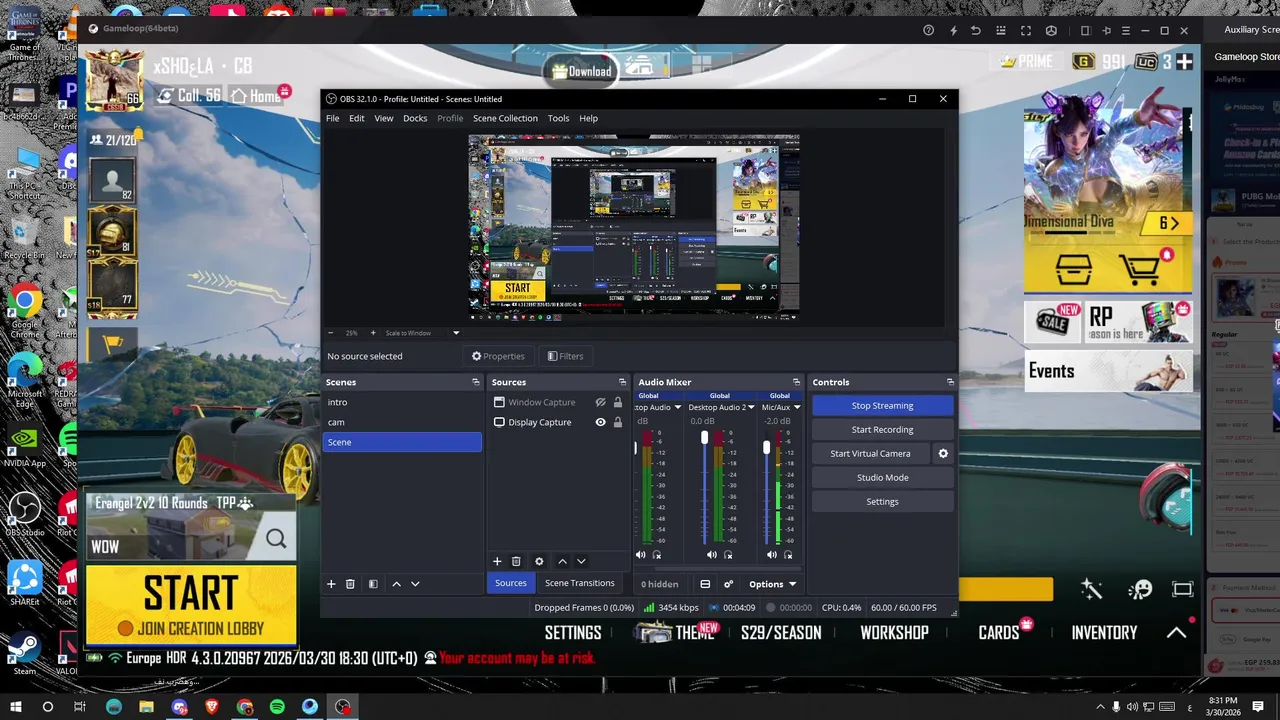
Task: Click Start Recording button
Action: pyautogui.click(x=882, y=430)
